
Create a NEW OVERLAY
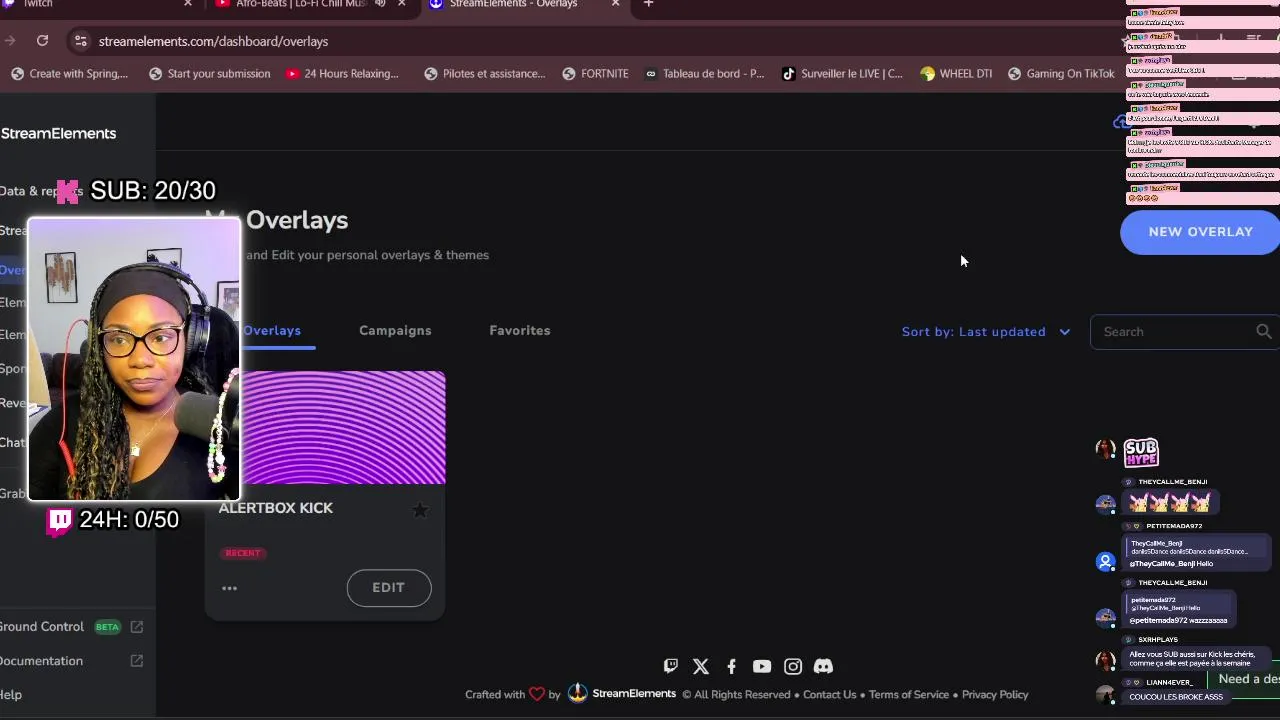pyautogui.click(x=1200, y=232)
